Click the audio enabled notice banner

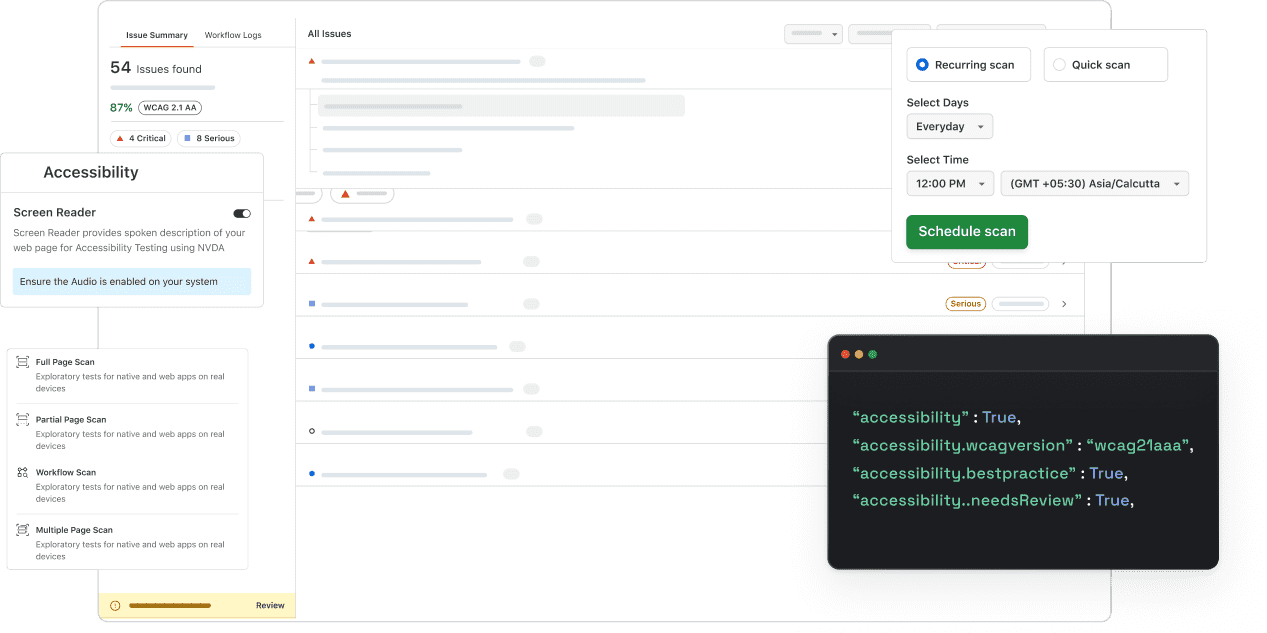[132, 282]
